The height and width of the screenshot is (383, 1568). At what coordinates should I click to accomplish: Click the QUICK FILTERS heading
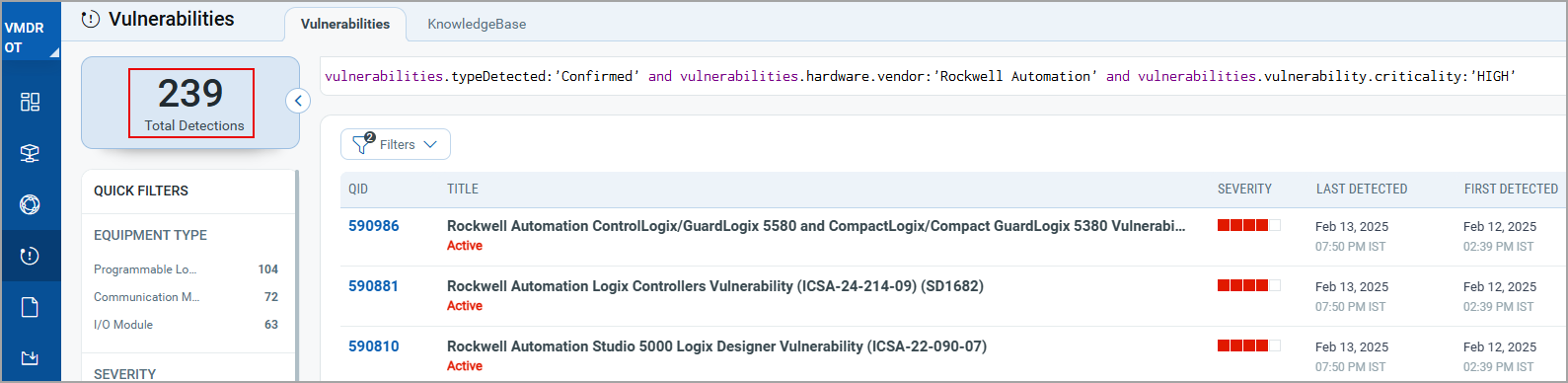(141, 191)
